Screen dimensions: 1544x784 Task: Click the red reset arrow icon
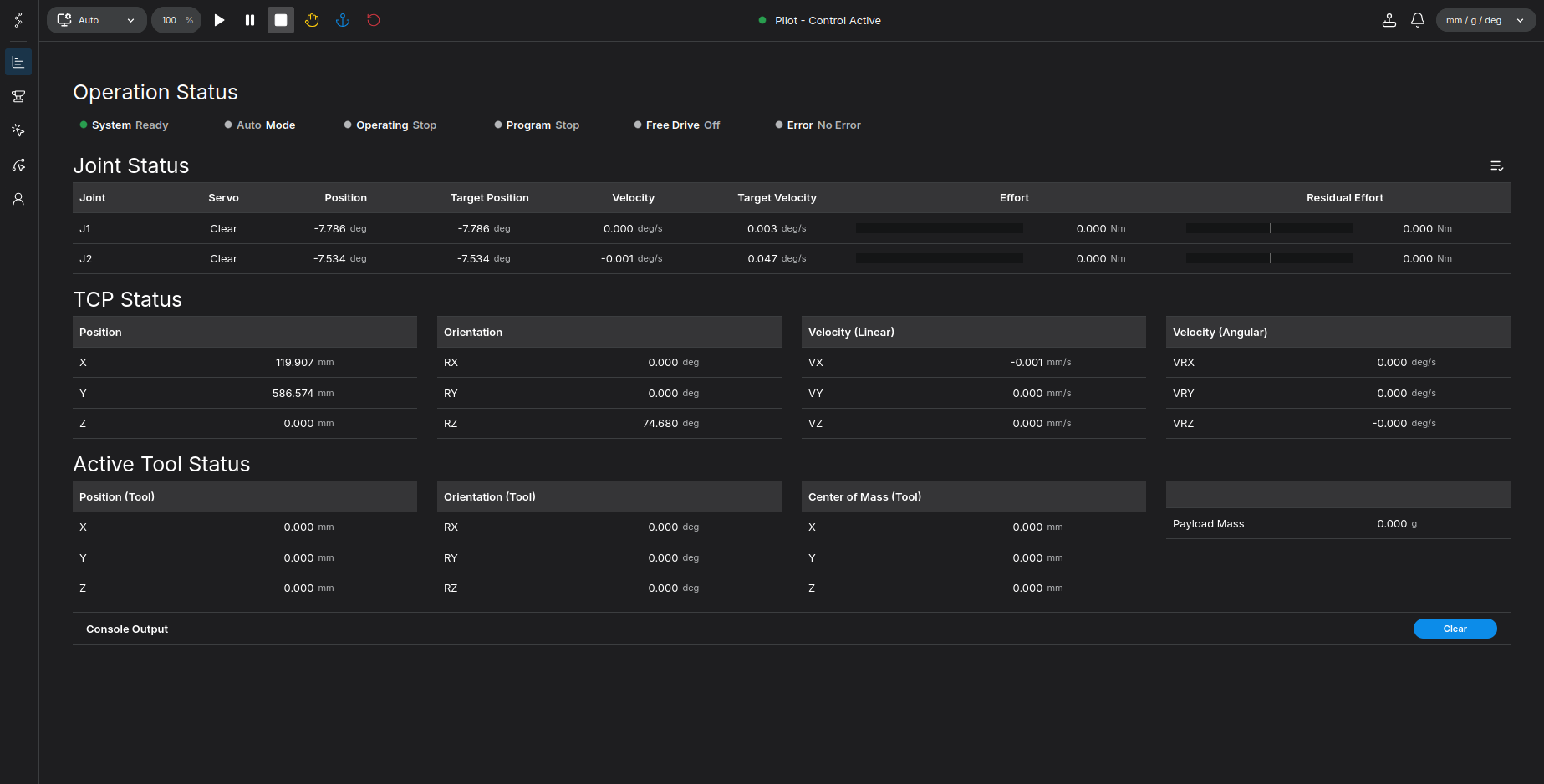(x=374, y=20)
